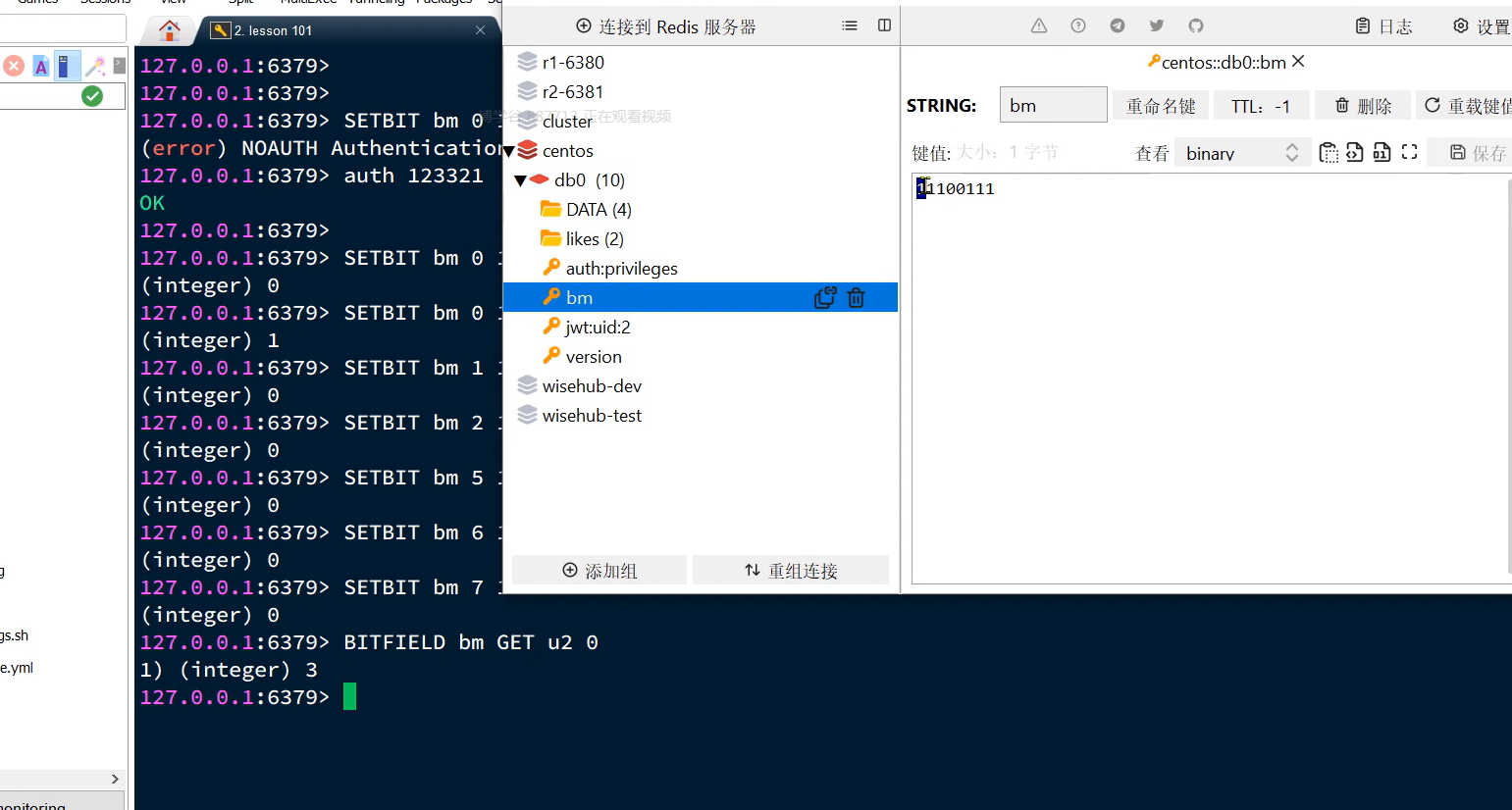The width and height of the screenshot is (1512, 810).
Task: Click the letter A file icon in sidebar
Action: click(41, 66)
